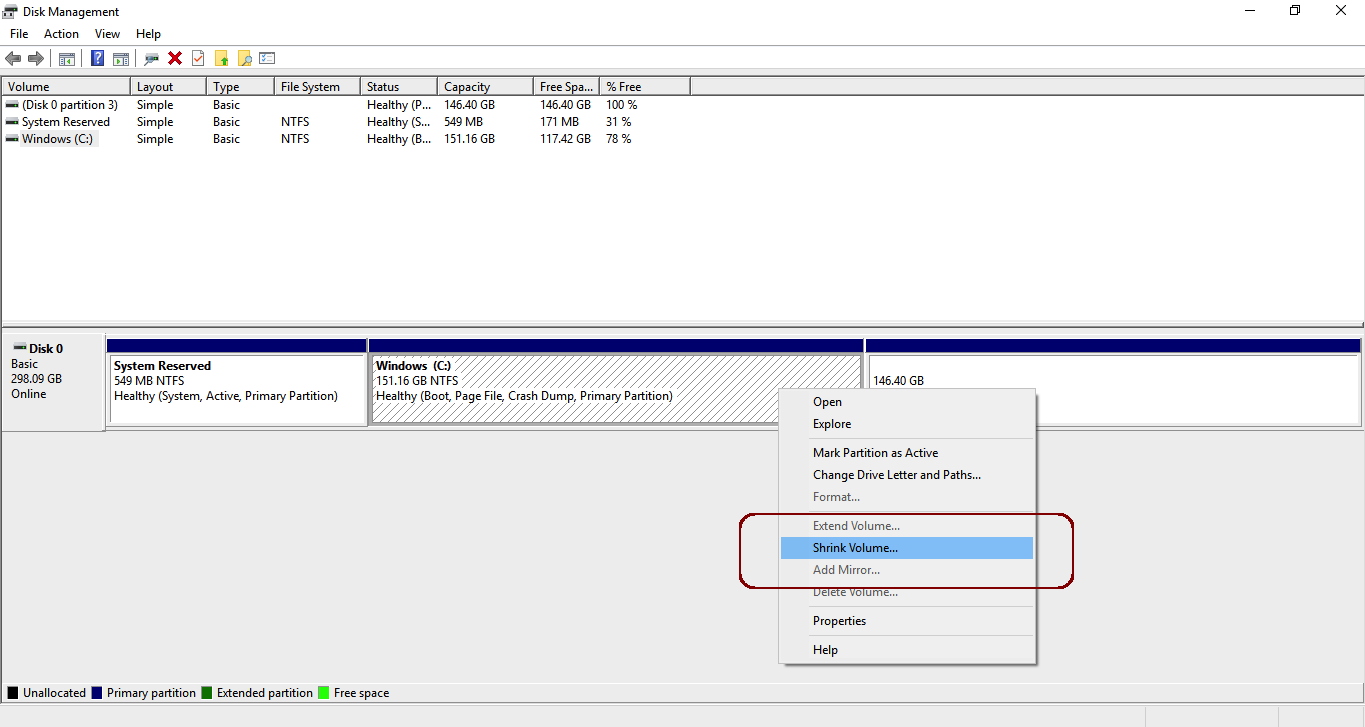1365x727 pixels.
Task: Select the Windows (C:) partition block
Action: coord(615,382)
